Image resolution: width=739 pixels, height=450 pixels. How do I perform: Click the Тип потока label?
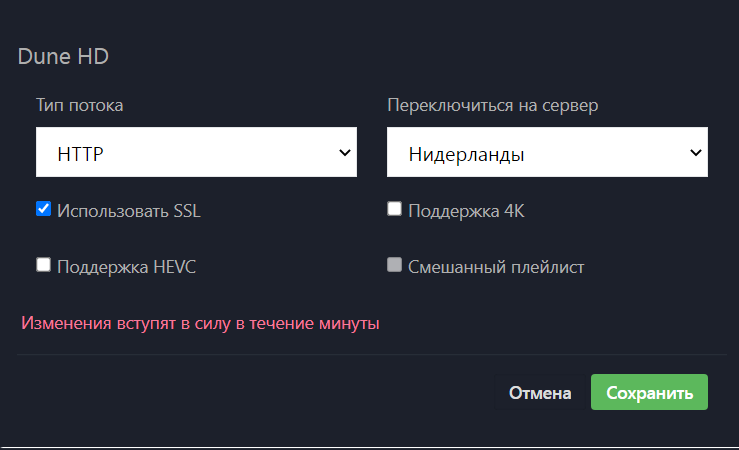(x=80, y=105)
